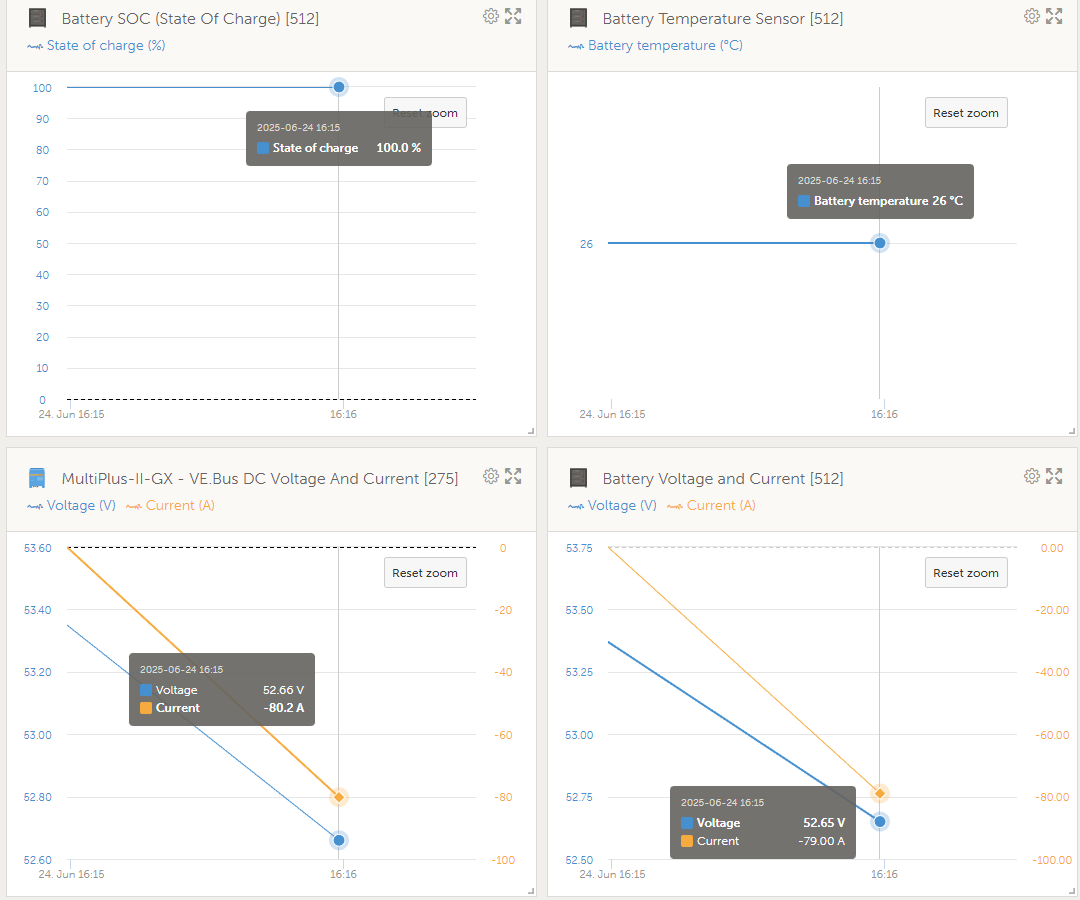Viewport: 1080px width, 900px height.
Task: Open settings gear for Battery Temperature Sensor
Action: [1032, 16]
